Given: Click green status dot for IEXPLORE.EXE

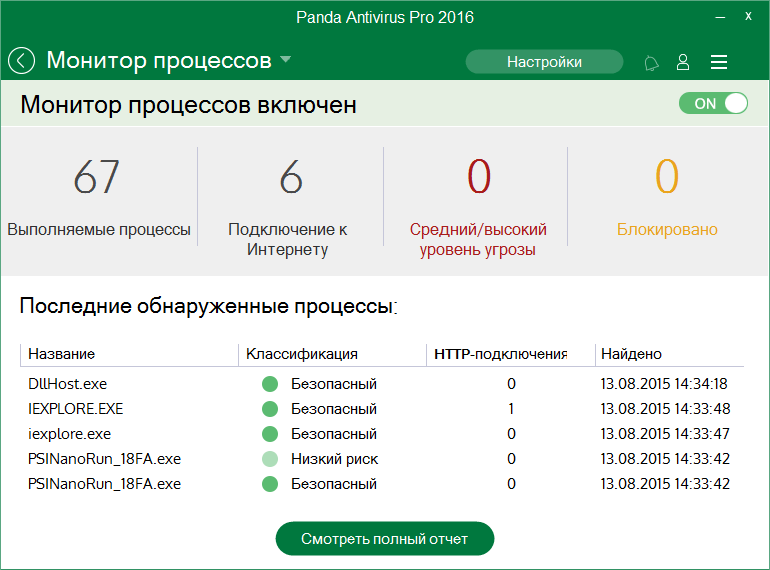Looking at the screenshot, I should 270,409.
